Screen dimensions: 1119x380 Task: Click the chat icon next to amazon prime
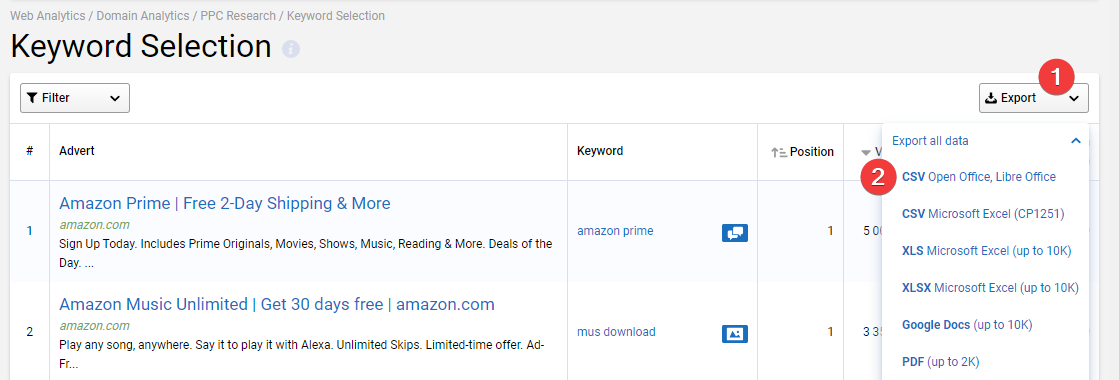click(735, 232)
